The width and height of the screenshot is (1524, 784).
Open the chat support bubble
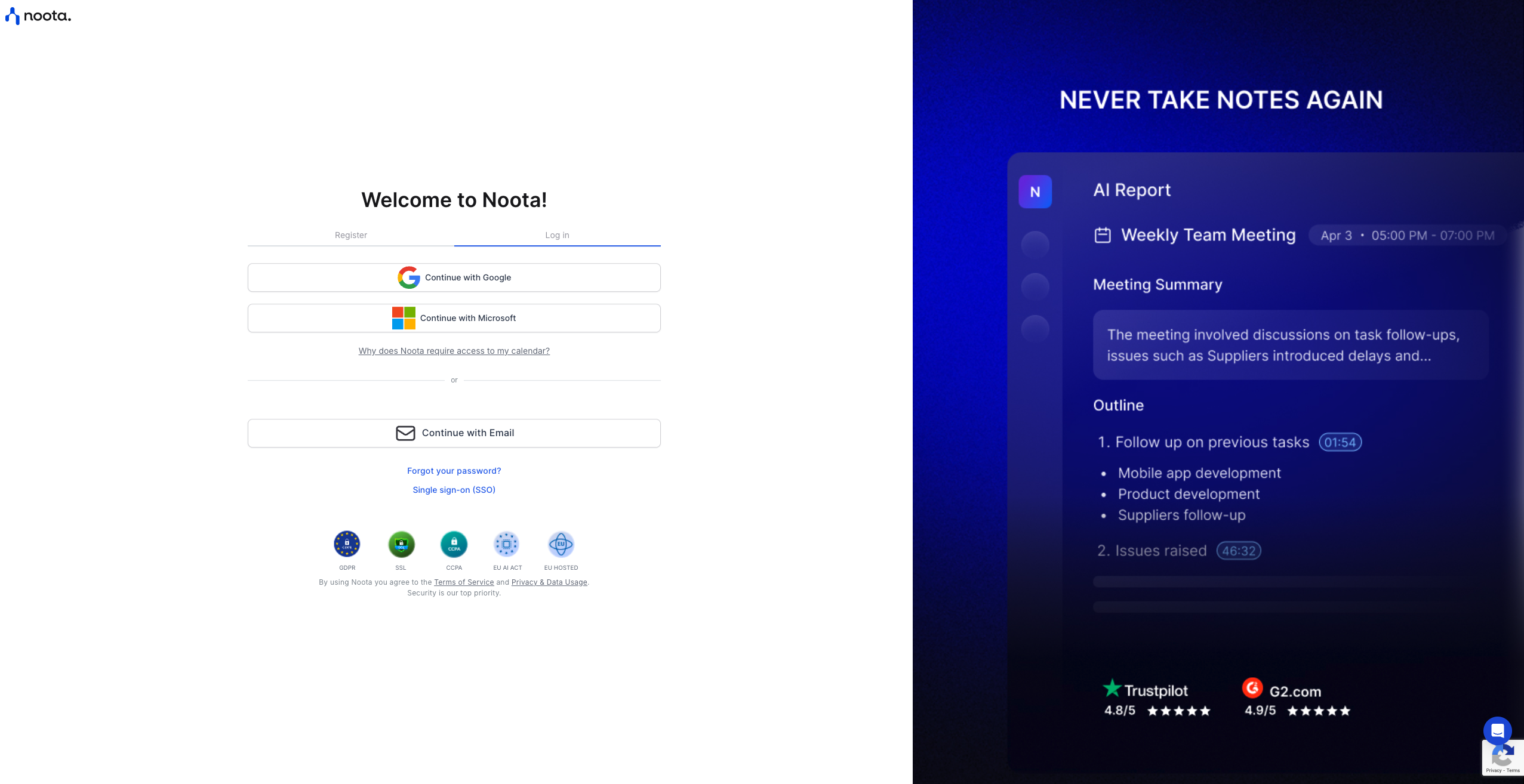pyautogui.click(x=1497, y=730)
